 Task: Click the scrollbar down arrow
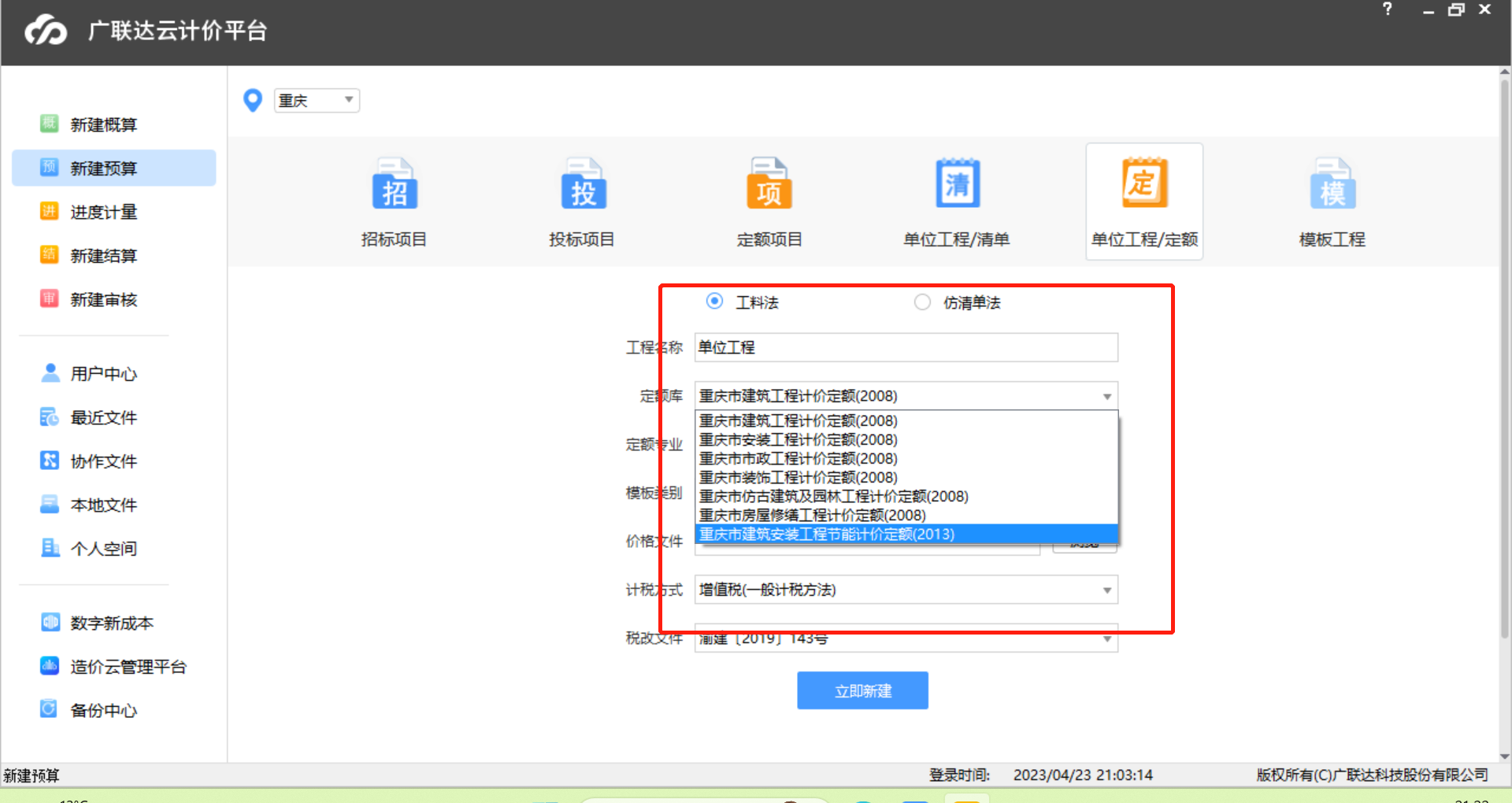[1505, 756]
